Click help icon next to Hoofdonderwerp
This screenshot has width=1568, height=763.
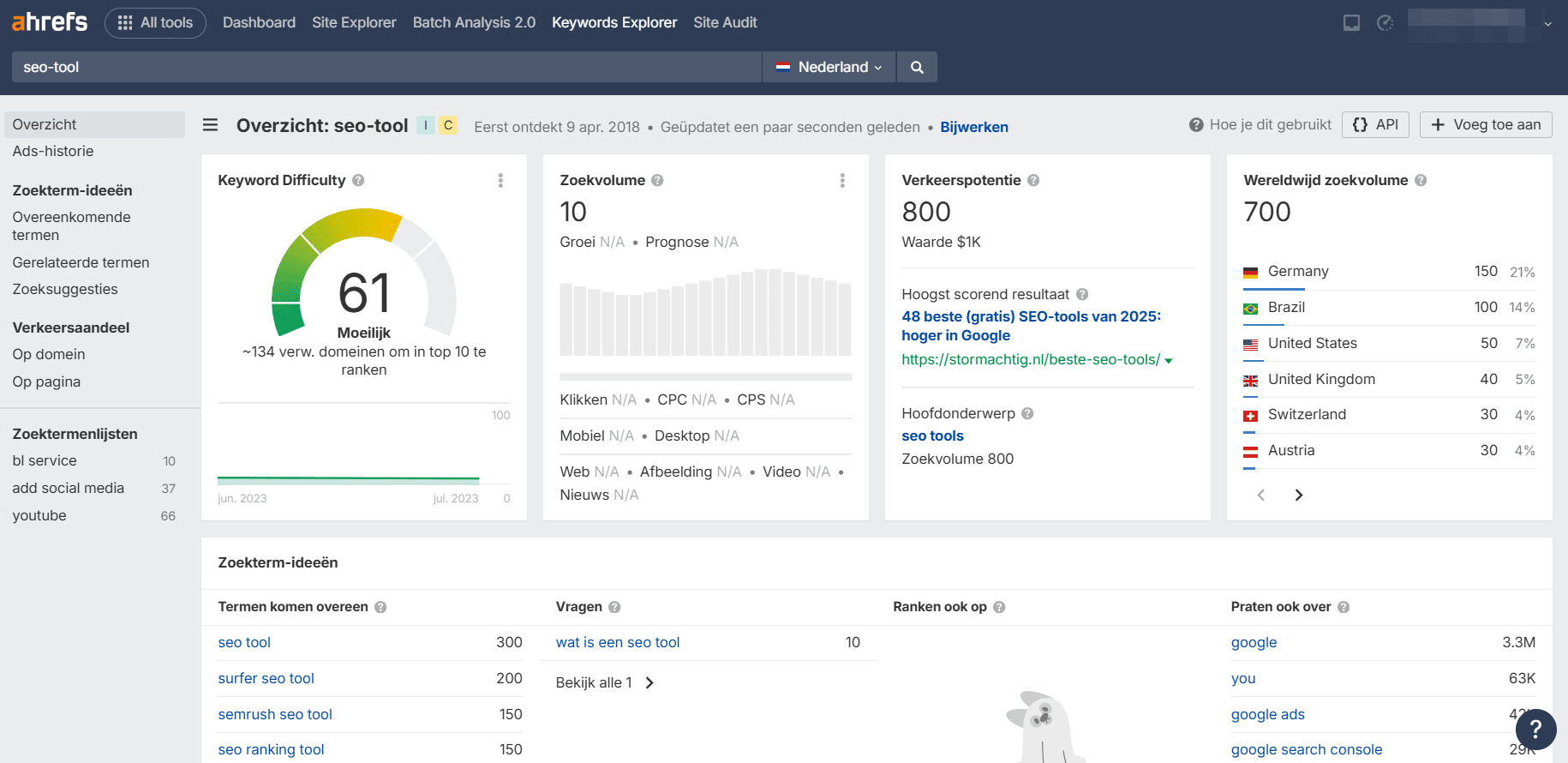pyautogui.click(x=1027, y=413)
